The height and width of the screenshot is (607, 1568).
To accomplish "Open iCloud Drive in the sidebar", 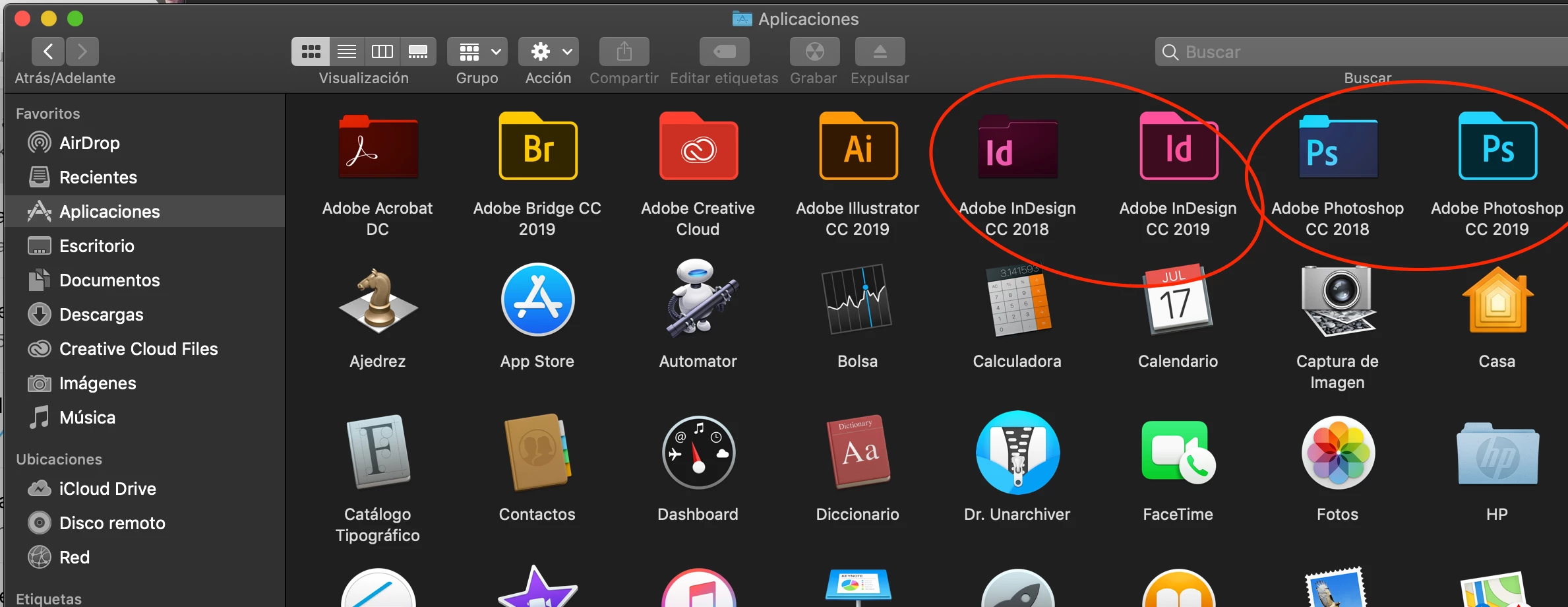I will (145, 488).
